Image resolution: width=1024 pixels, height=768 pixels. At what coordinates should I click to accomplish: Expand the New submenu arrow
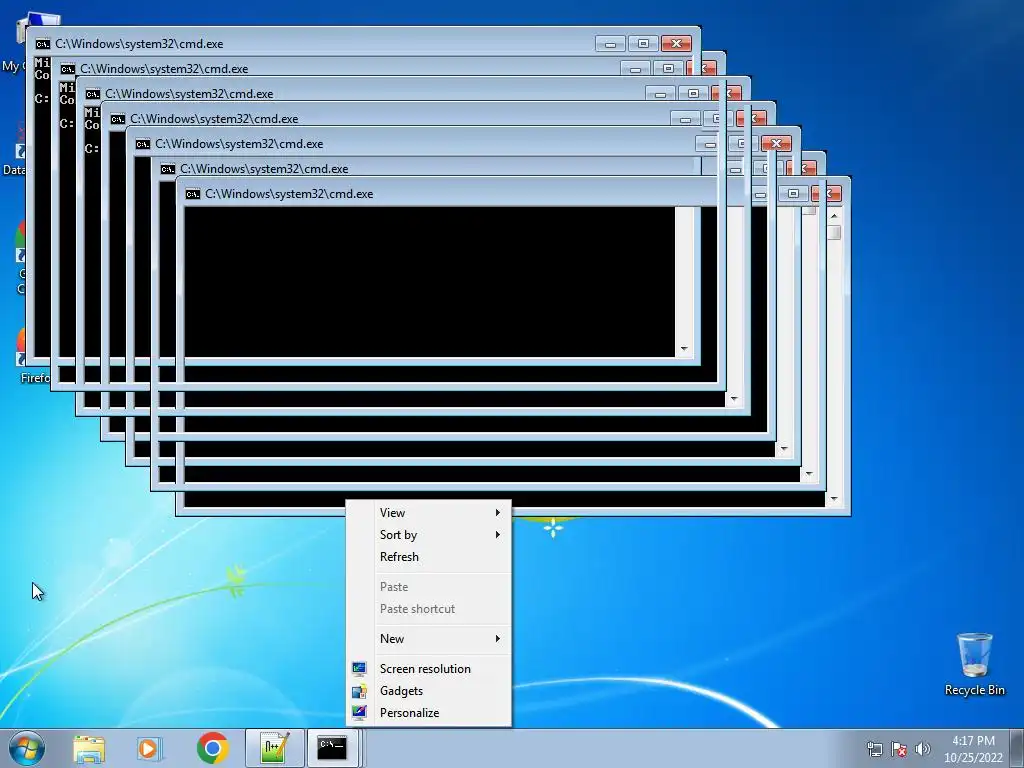click(x=498, y=639)
